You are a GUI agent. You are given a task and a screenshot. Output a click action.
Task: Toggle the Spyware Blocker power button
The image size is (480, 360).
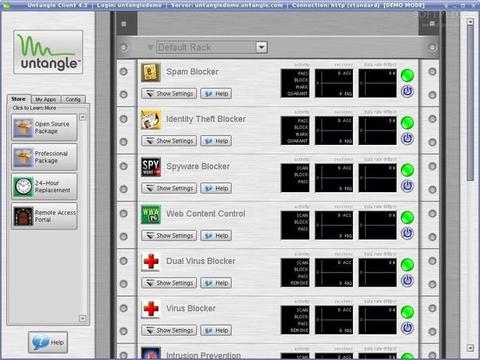(407, 186)
